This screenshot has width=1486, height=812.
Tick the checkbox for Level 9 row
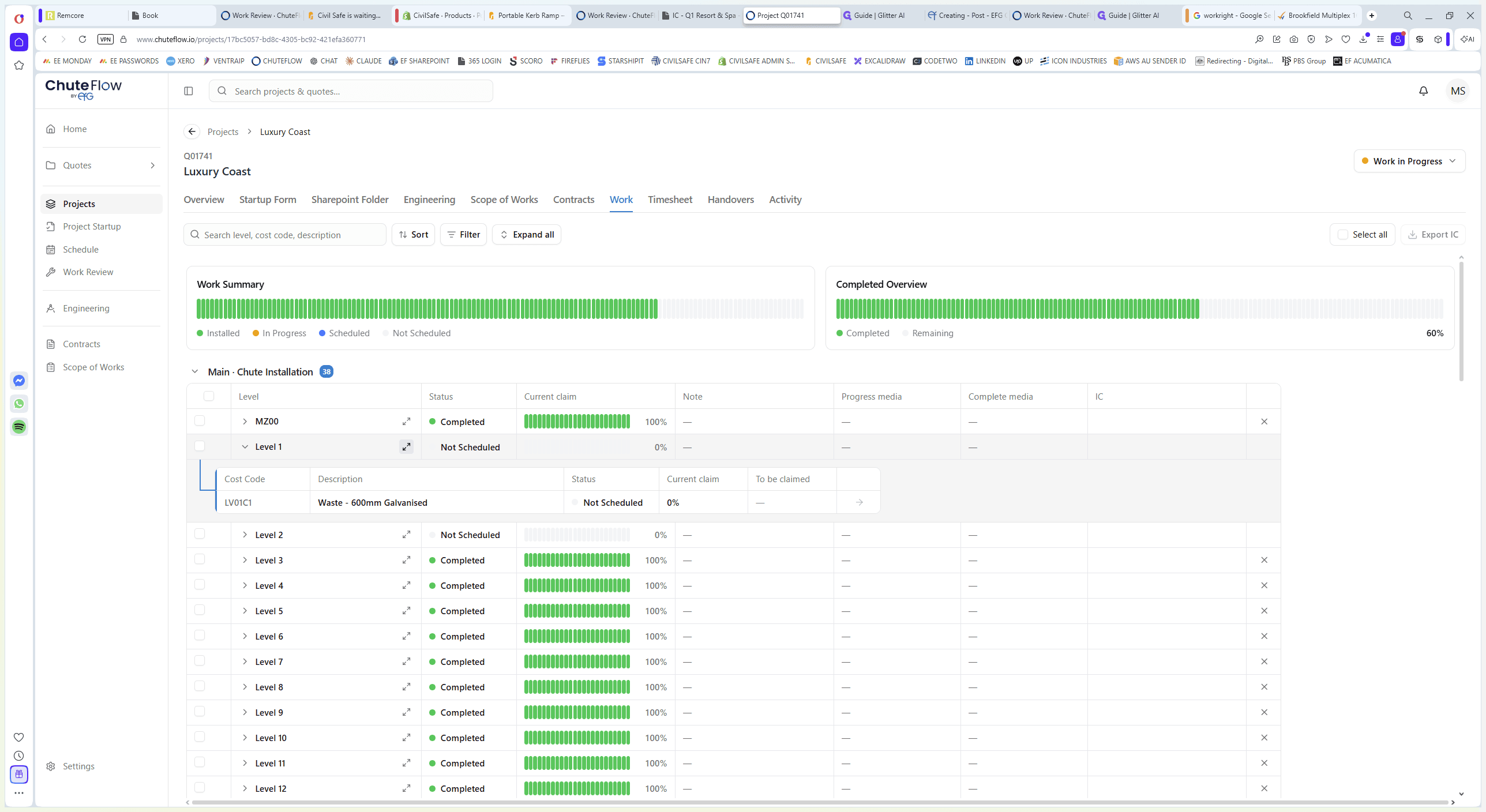click(x=200, y=711)
